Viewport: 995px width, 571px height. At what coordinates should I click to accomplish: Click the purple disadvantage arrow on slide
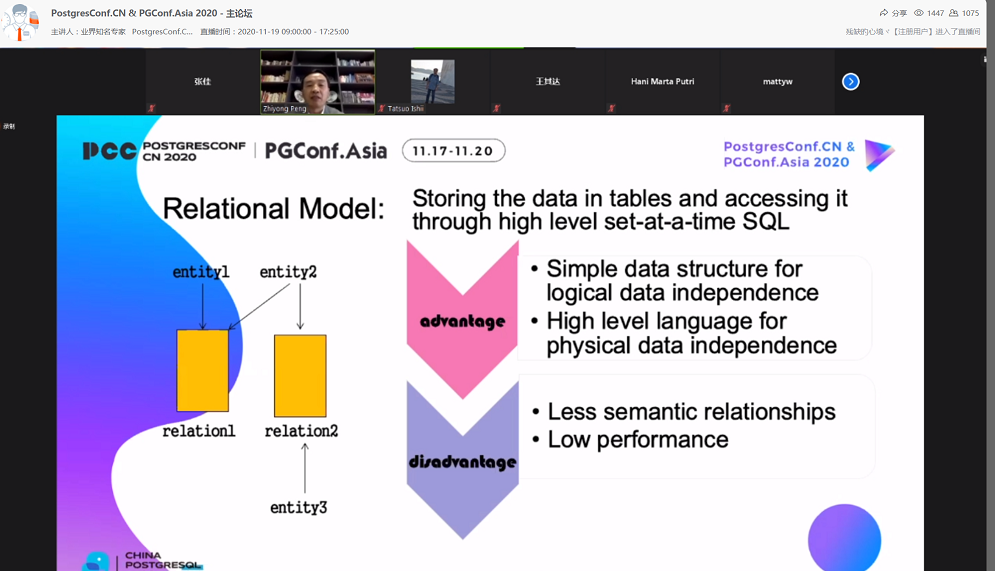(462, 461)
